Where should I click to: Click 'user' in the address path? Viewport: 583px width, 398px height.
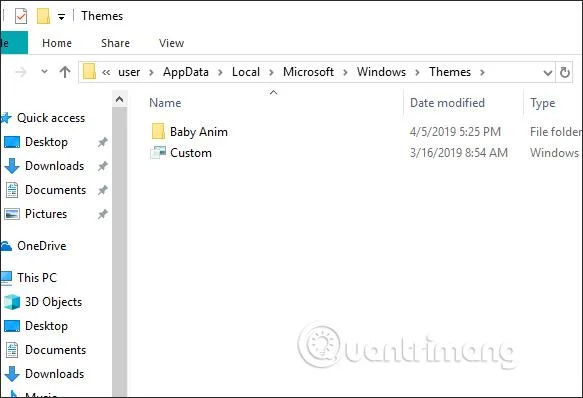129,72
